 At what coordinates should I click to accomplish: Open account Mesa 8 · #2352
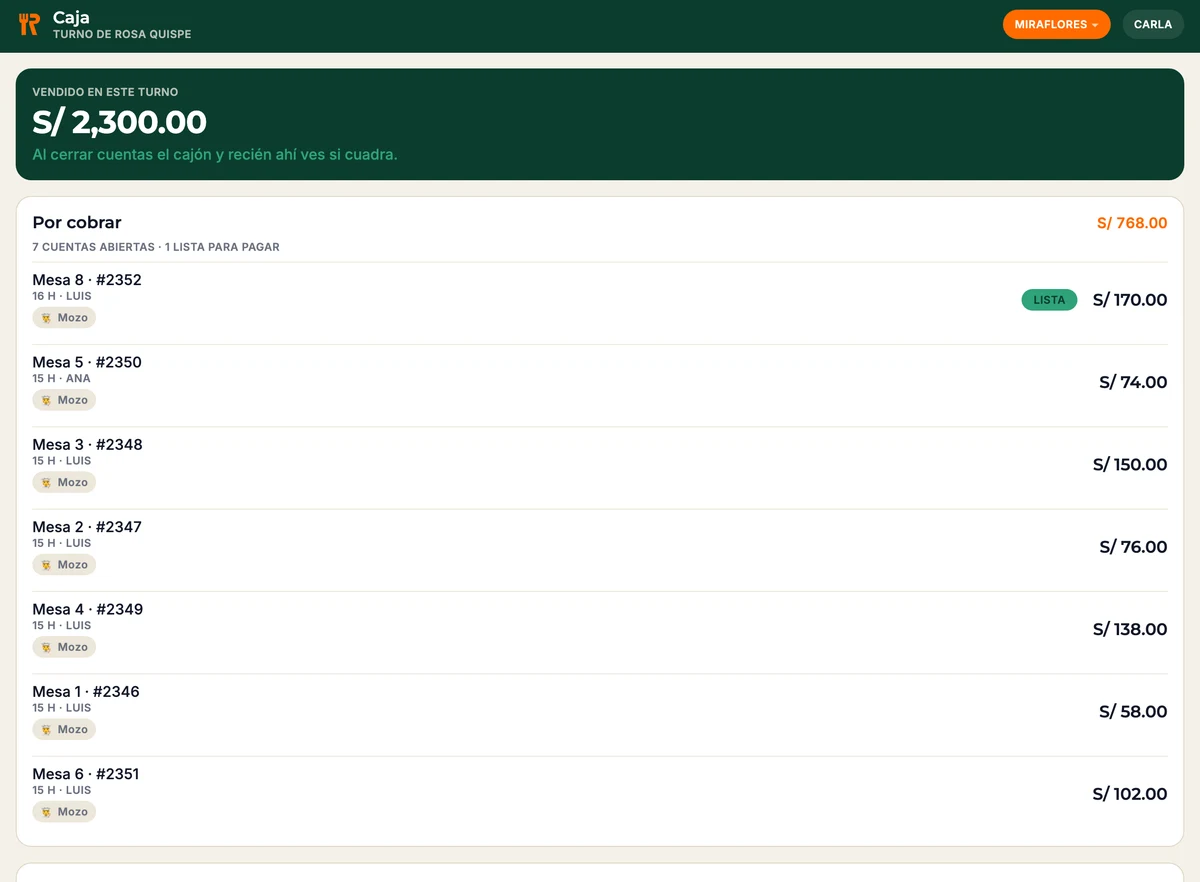click(600, 303)
